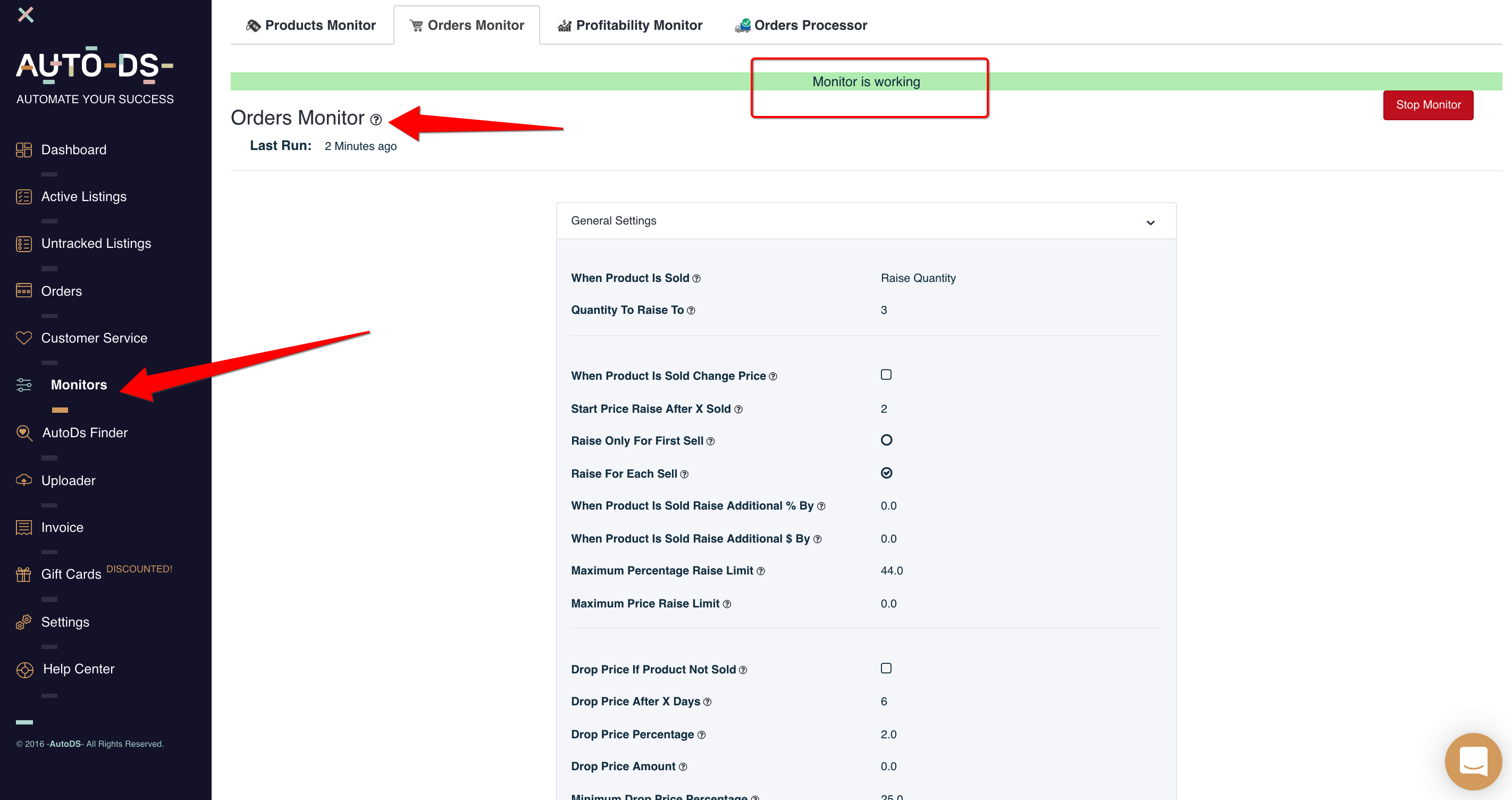Click the Stop Monitor button
The height and width of the screenshot is (800, 1512).
point(1428,105)
